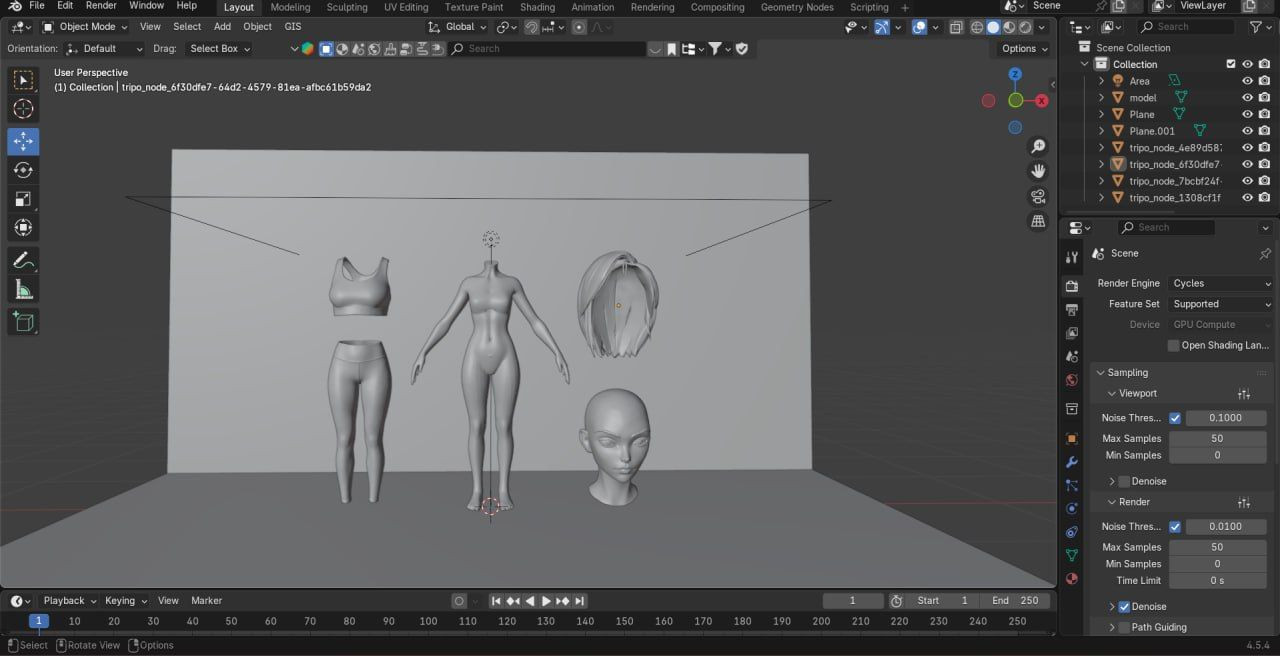Hide the Plane object in outliner
This screenshot has width=1280, height=656.
(x=1247, y=114)
